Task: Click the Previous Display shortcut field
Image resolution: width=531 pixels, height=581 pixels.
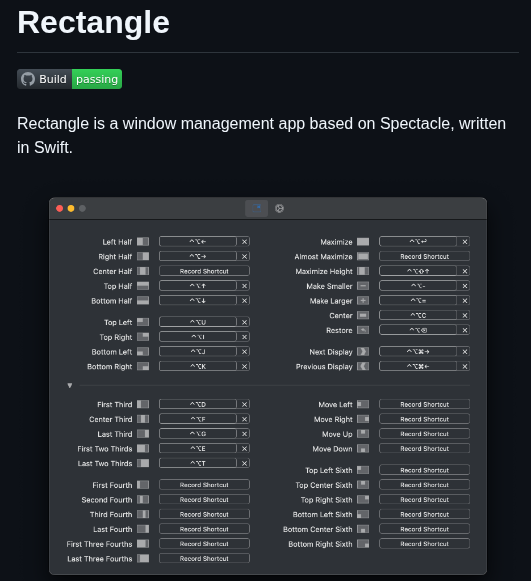Action: (418, 366)
